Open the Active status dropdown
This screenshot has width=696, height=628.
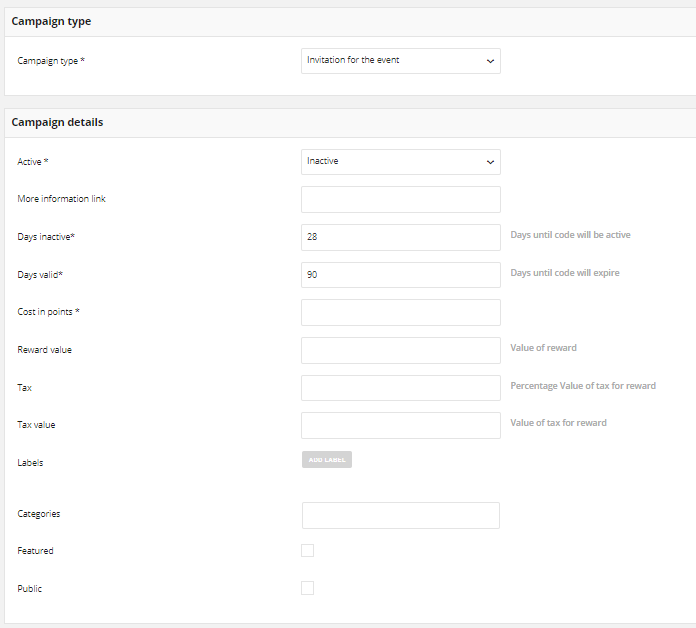pos(400,162)
